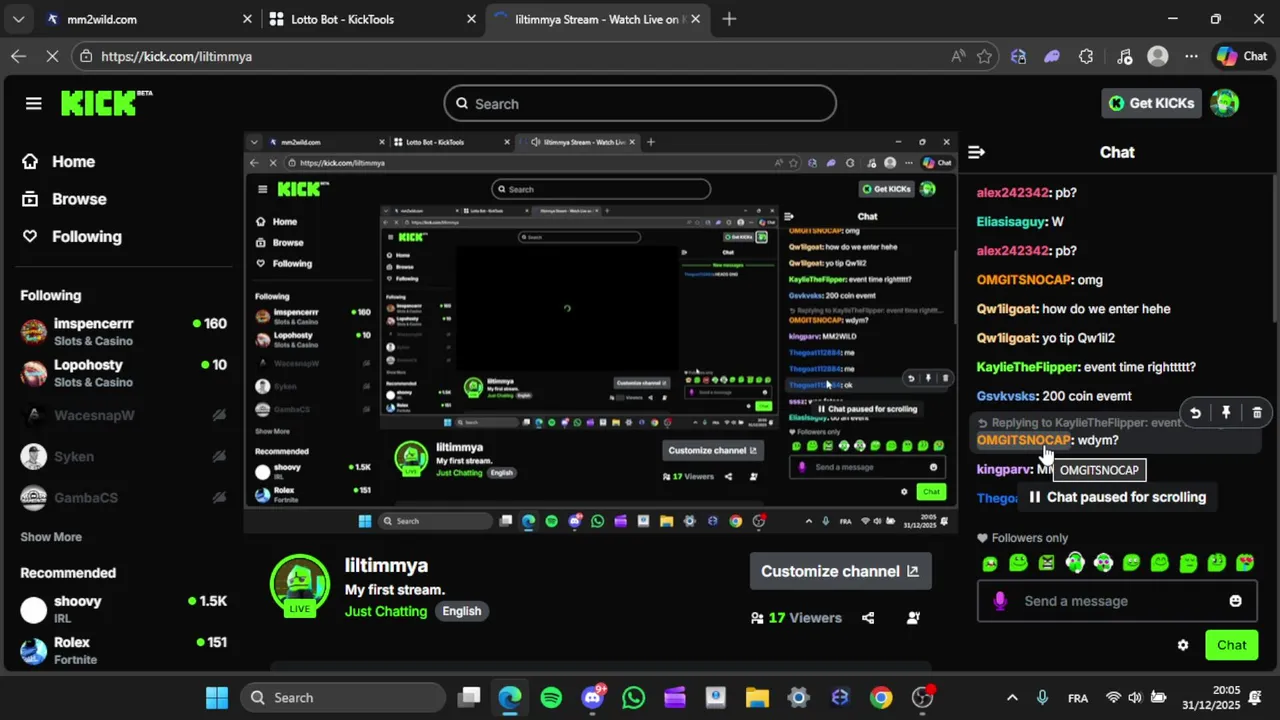Open Lopohosty channel in Following
This screenshot has height=720, width=1280.
123,373
